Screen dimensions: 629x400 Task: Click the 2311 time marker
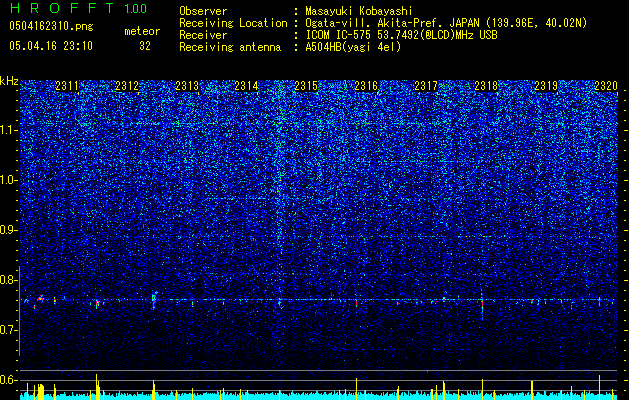tap(67, 86)
